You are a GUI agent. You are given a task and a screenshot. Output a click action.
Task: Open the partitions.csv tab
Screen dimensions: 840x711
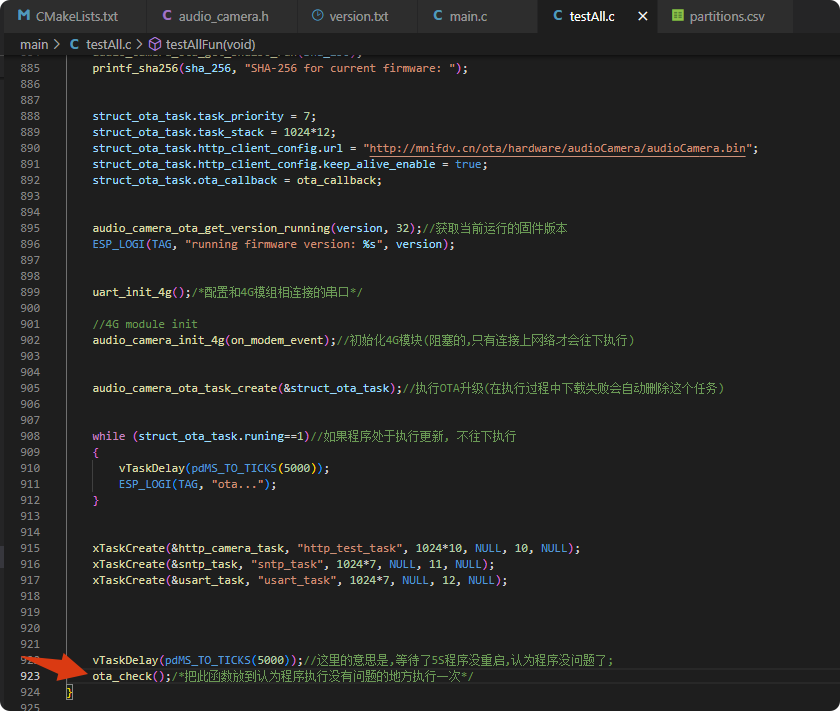pyautogui.click(x=725, y=16)
